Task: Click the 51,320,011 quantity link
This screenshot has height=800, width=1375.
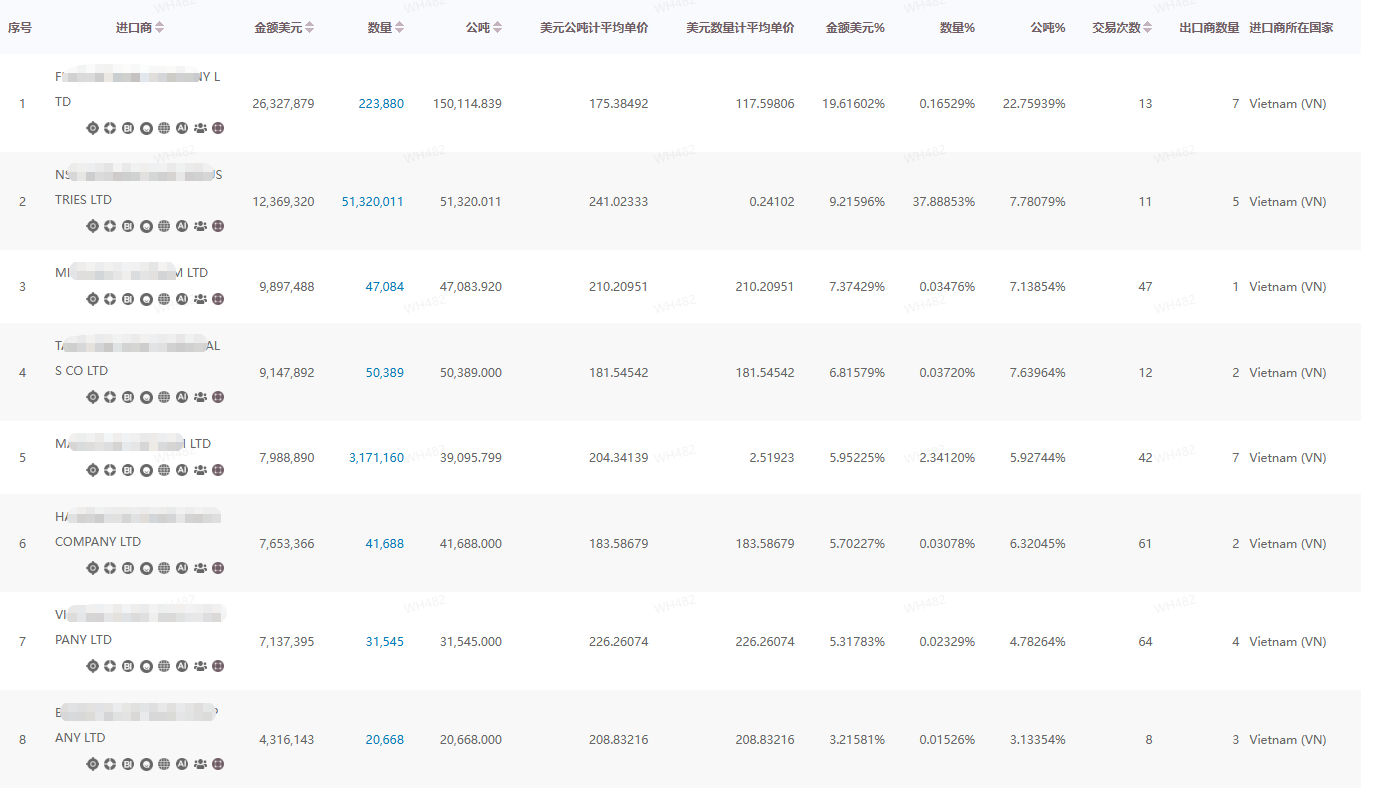Action: coord(372,202)
